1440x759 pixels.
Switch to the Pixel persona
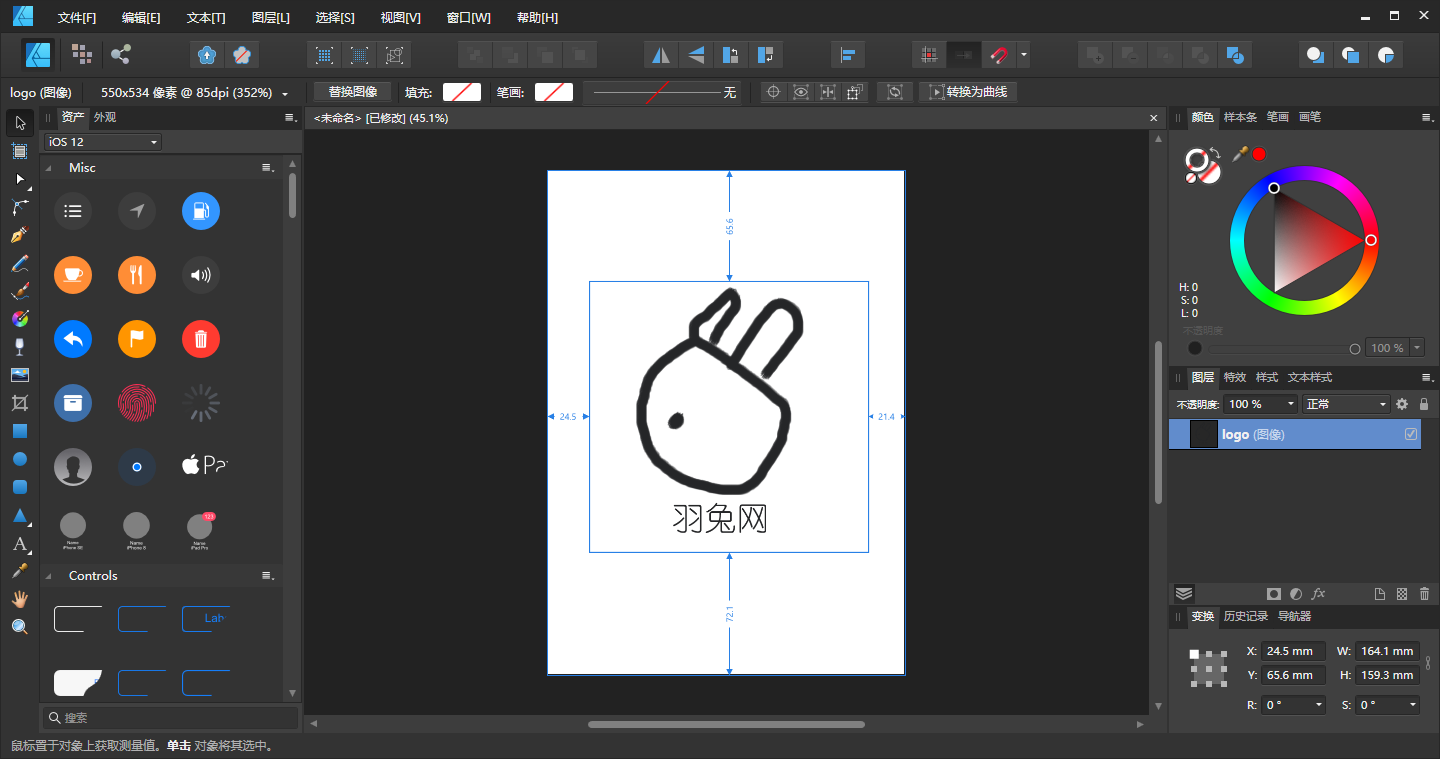point(82,54)
